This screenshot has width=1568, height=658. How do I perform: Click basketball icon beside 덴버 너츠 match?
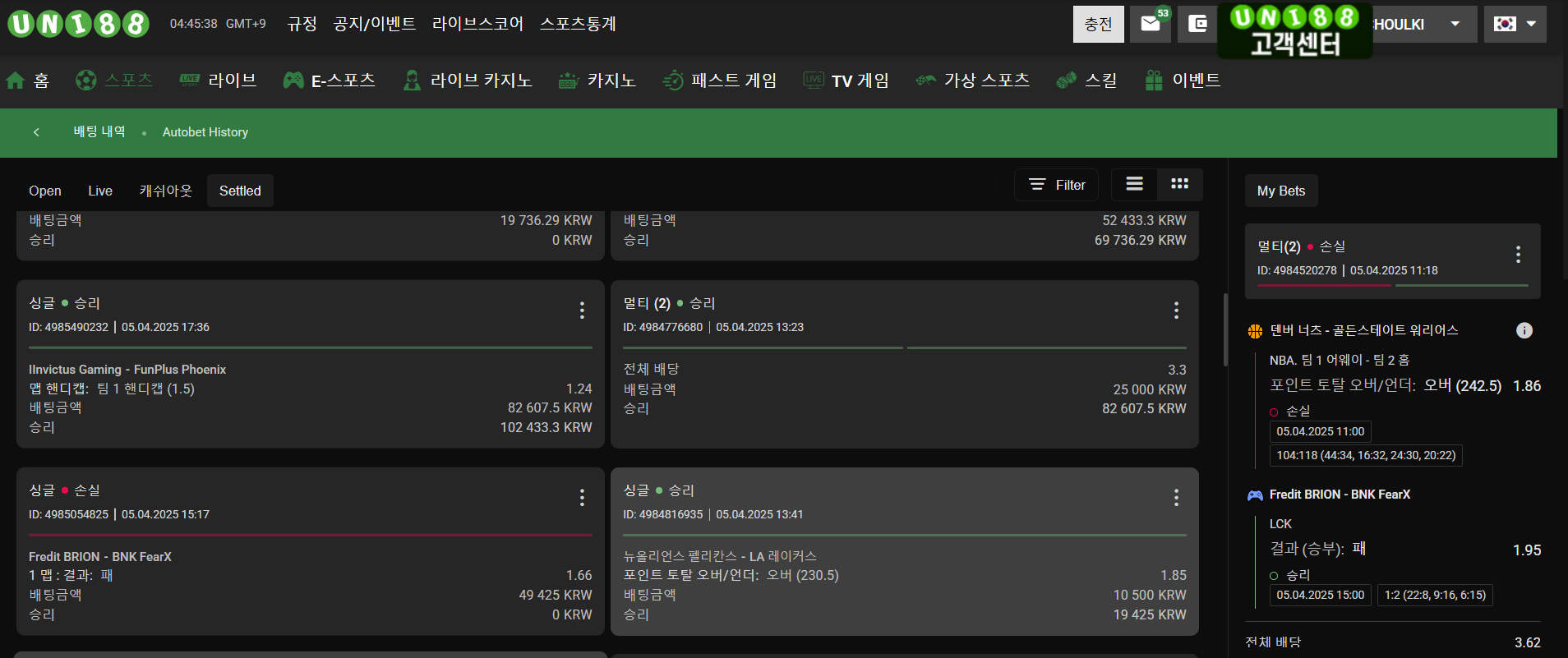pos(1255,331)
